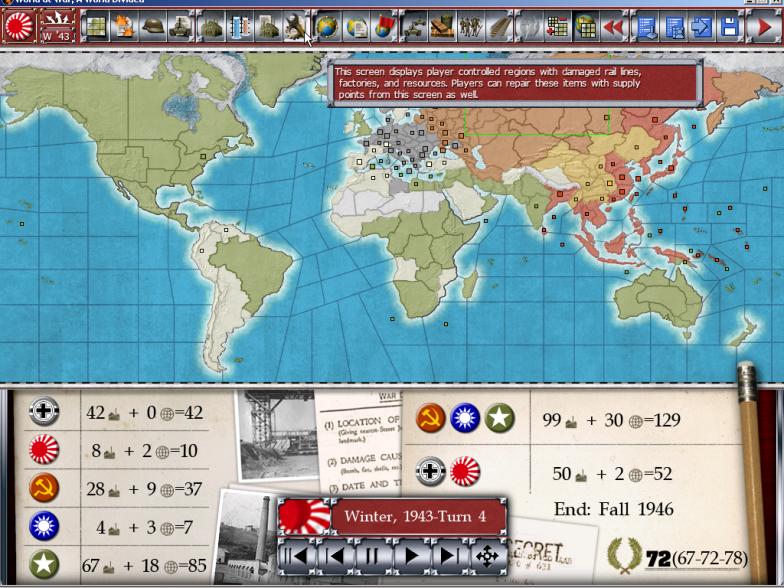Viewport: 784px width, 588px height.
Task: Select the army helmet icon
Action: pyautogui.click(x=152, y=26)
